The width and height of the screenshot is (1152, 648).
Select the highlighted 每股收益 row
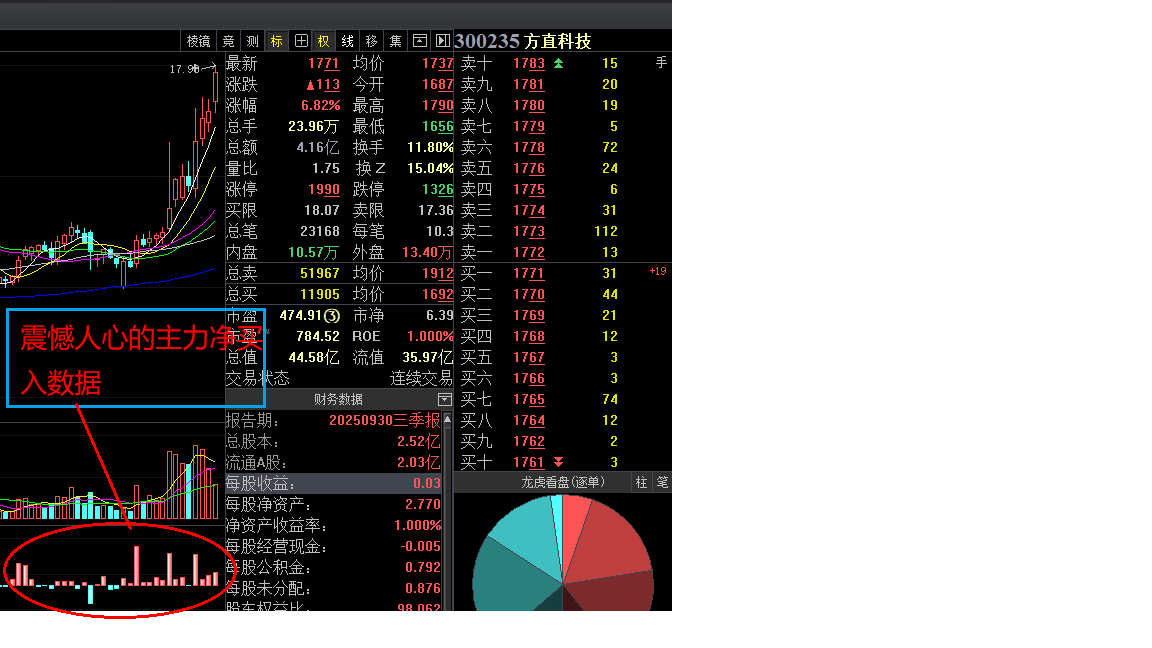334,483
